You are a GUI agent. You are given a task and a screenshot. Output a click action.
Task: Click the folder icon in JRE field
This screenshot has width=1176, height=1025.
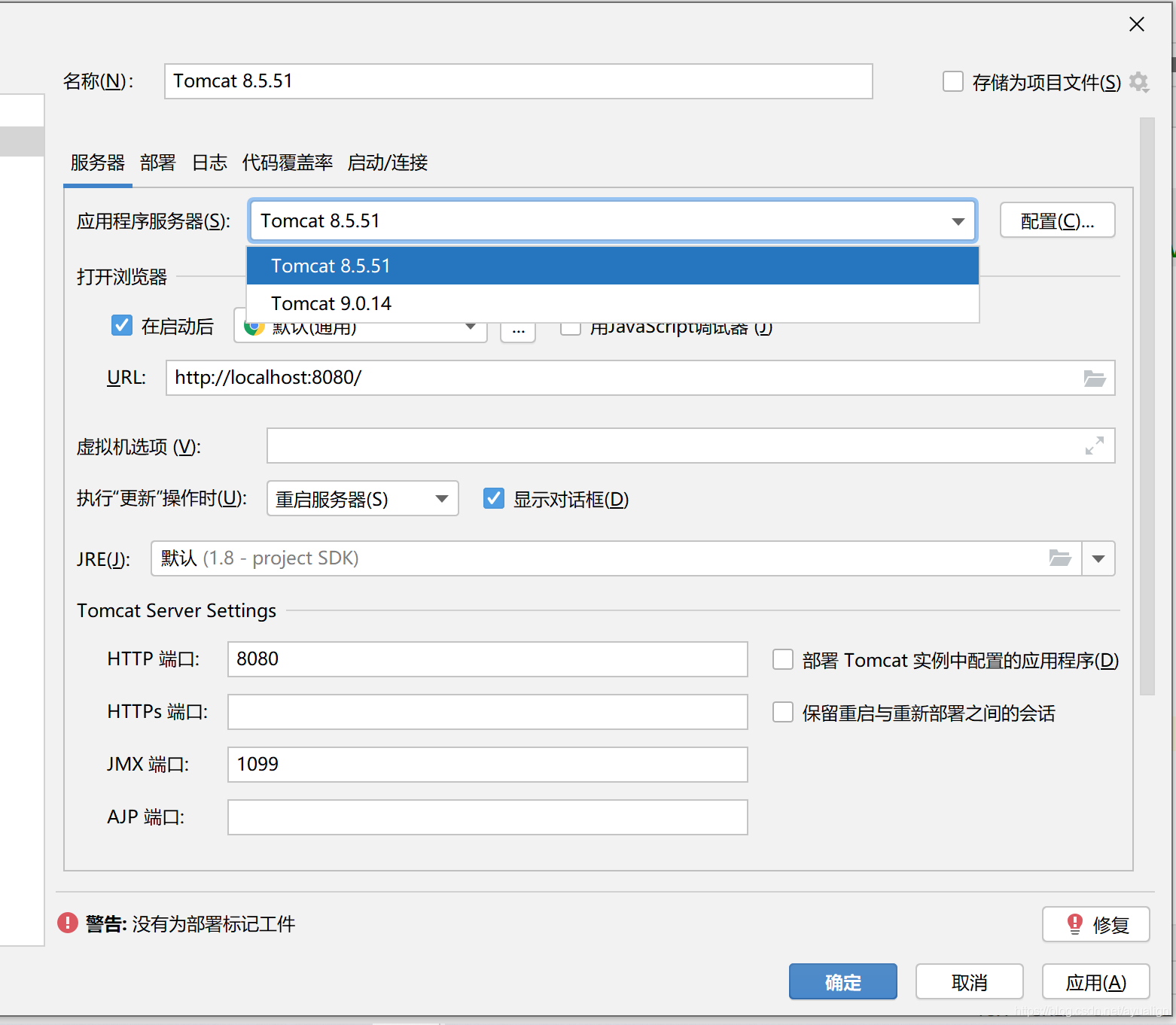(1060, 558)
